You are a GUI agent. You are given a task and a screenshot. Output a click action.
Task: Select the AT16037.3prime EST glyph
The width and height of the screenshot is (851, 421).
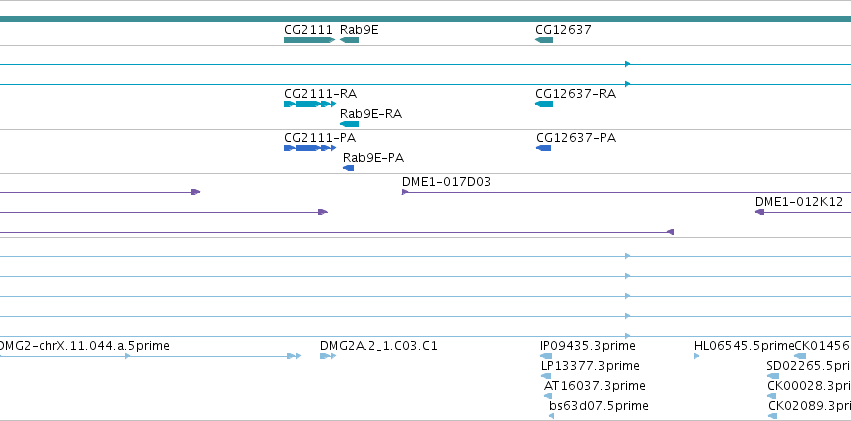[548, 396]
